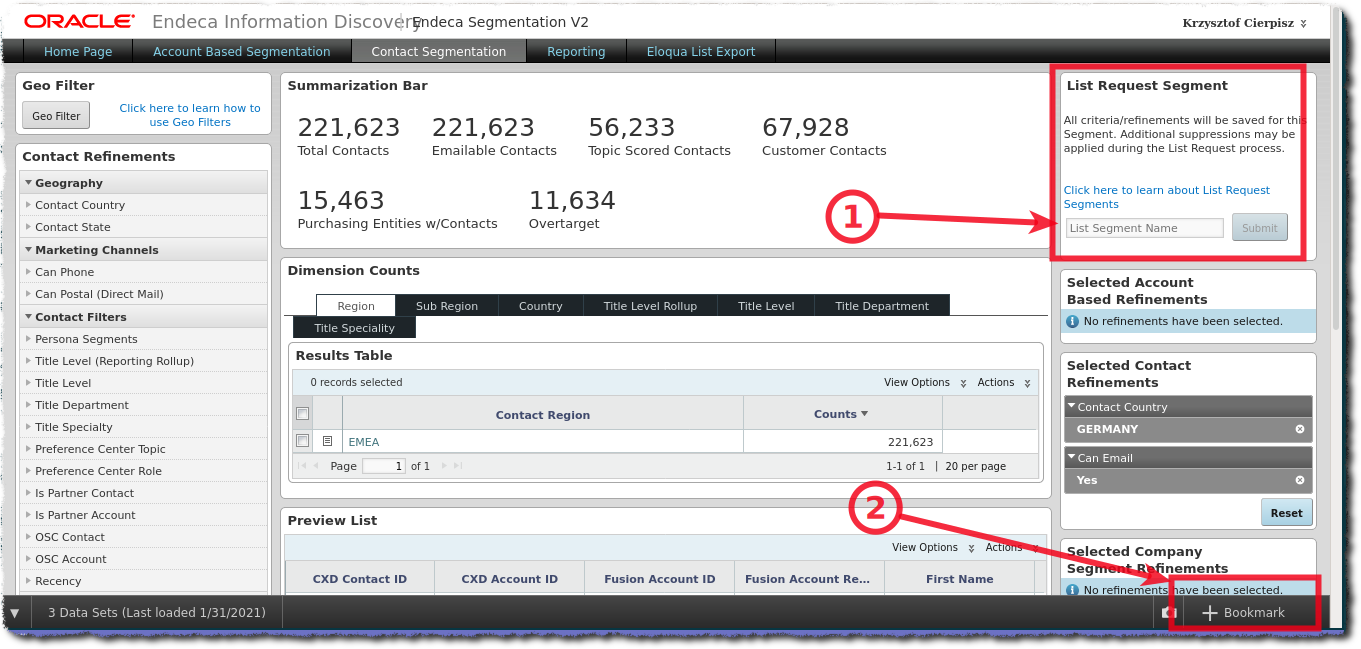Click the EMEA region link
This screenshot has width=1361, height=649.
coord(364,442)
